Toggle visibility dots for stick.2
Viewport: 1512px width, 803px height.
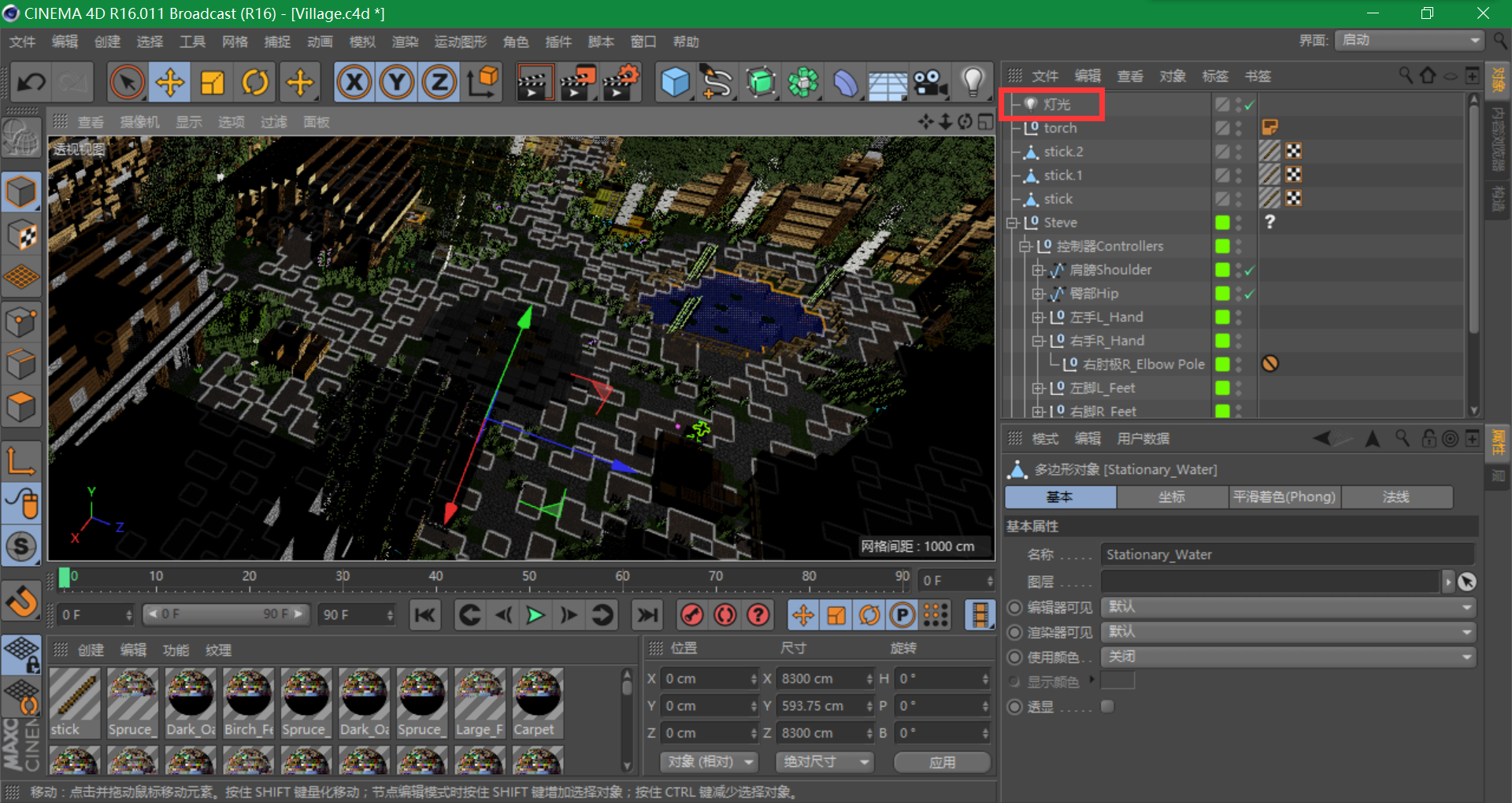1239,151
